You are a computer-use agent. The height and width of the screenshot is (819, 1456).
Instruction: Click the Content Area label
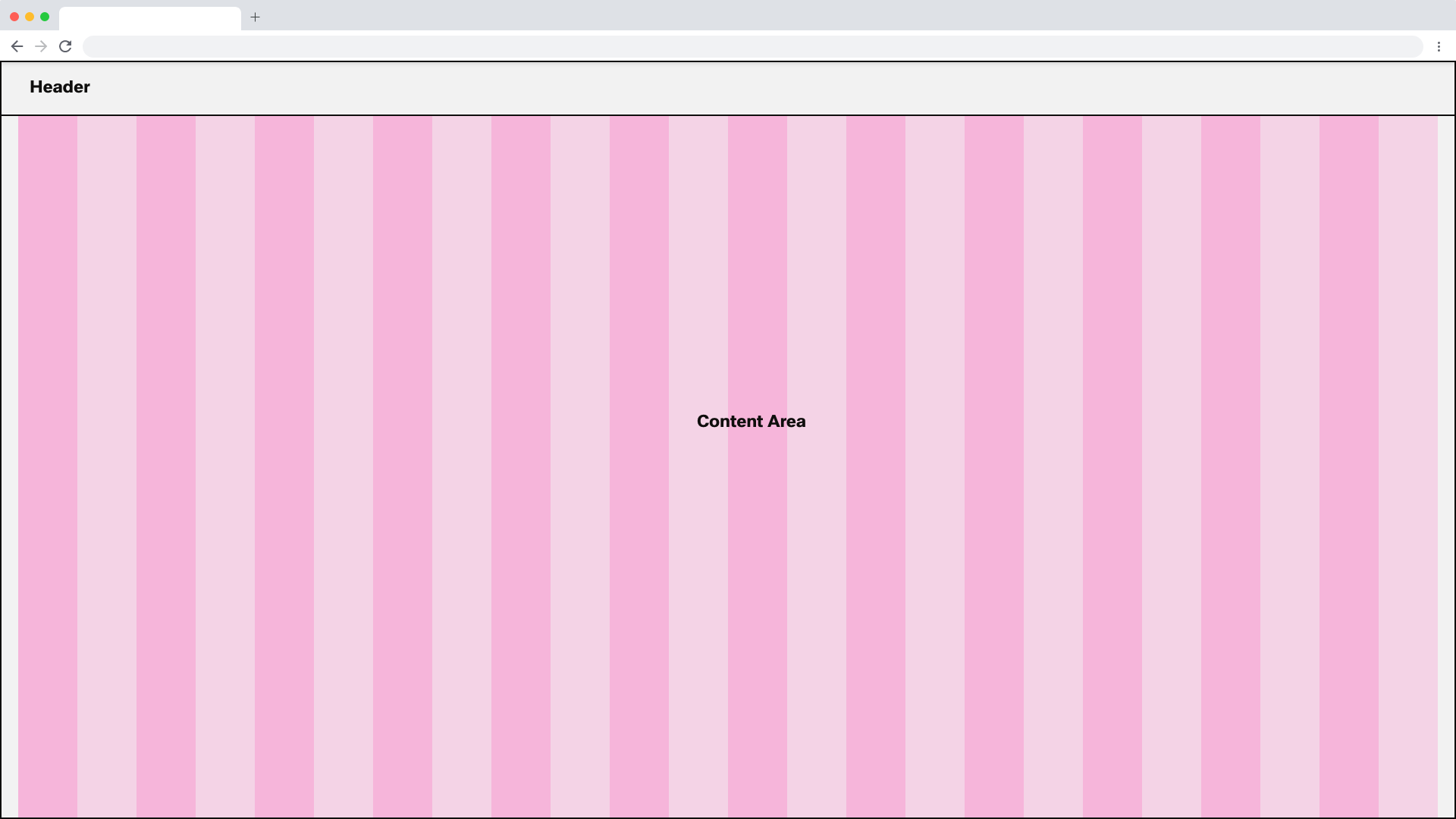point(751,422)
